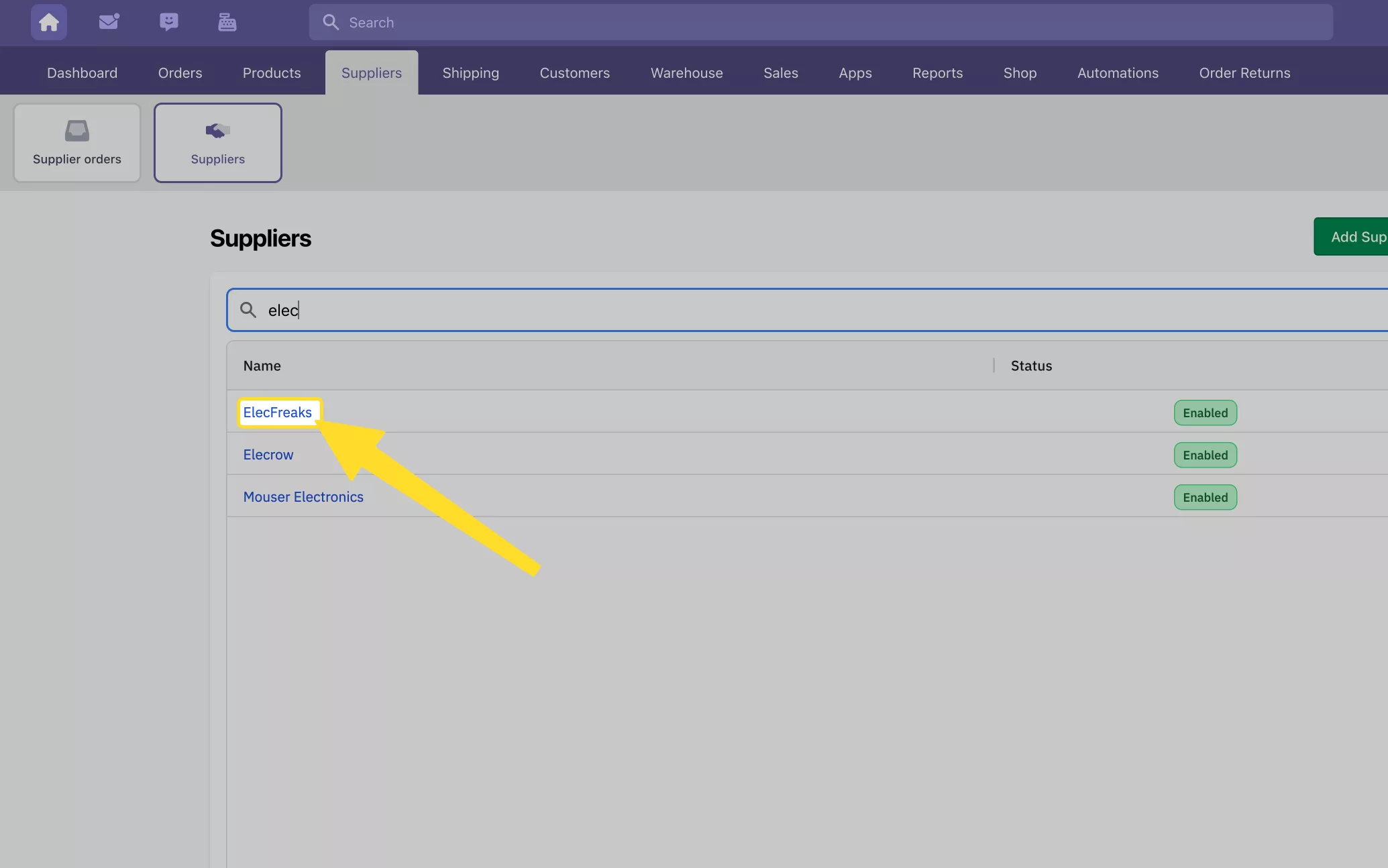Select the Reports menu item
This screenshot has width=1388, height=868.
click(x=937, y=72)
